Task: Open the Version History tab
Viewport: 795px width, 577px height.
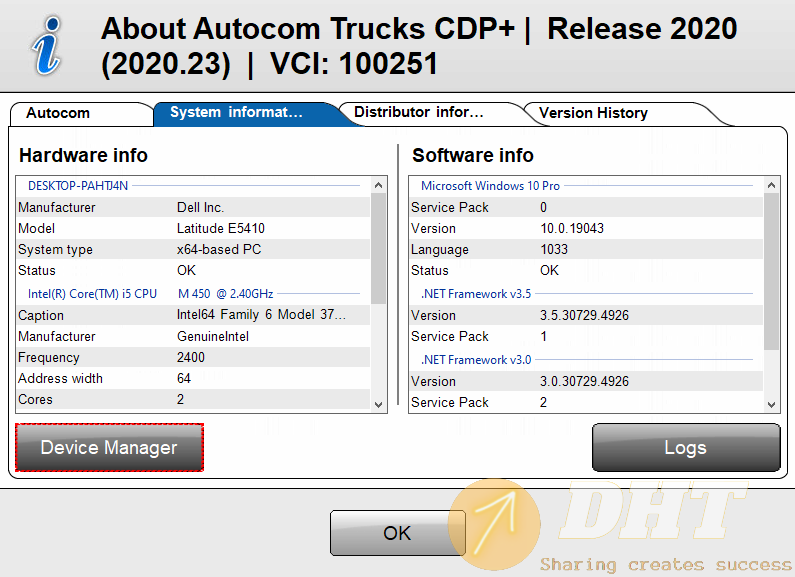Action: pos(593,113)
